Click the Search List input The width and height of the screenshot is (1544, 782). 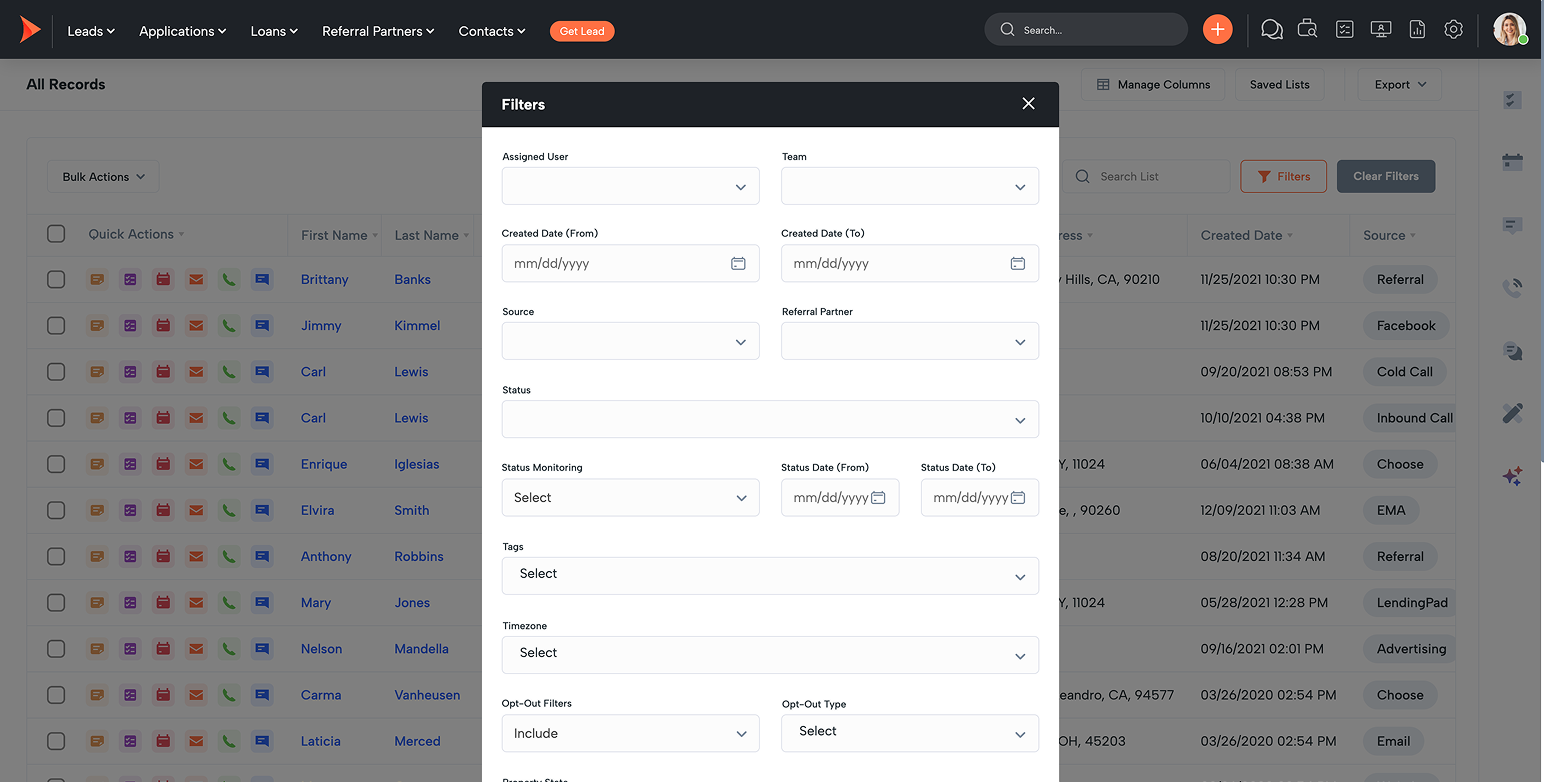click(1146, 176)
